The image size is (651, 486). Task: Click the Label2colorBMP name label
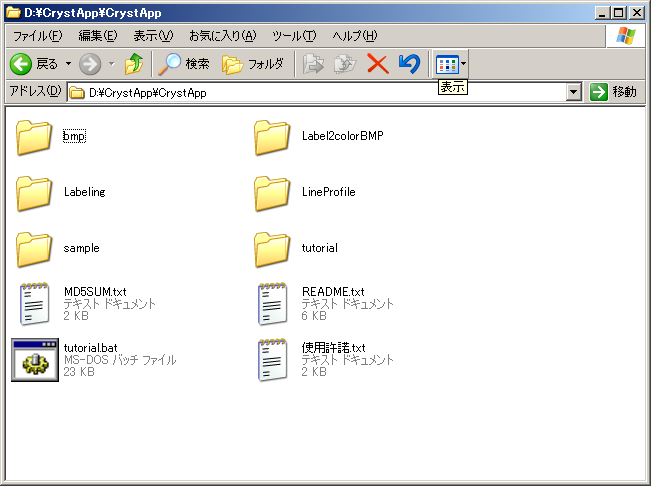coord(343,136)
